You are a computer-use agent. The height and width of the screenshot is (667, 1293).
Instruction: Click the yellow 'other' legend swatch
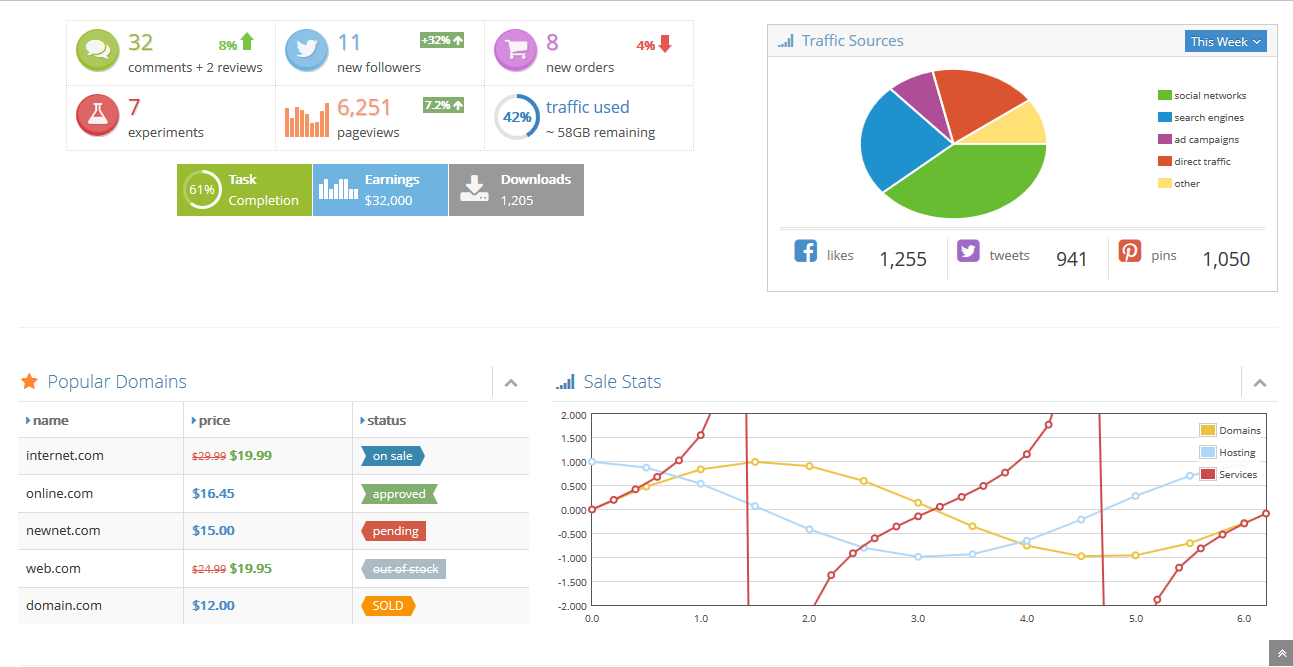1164,183
